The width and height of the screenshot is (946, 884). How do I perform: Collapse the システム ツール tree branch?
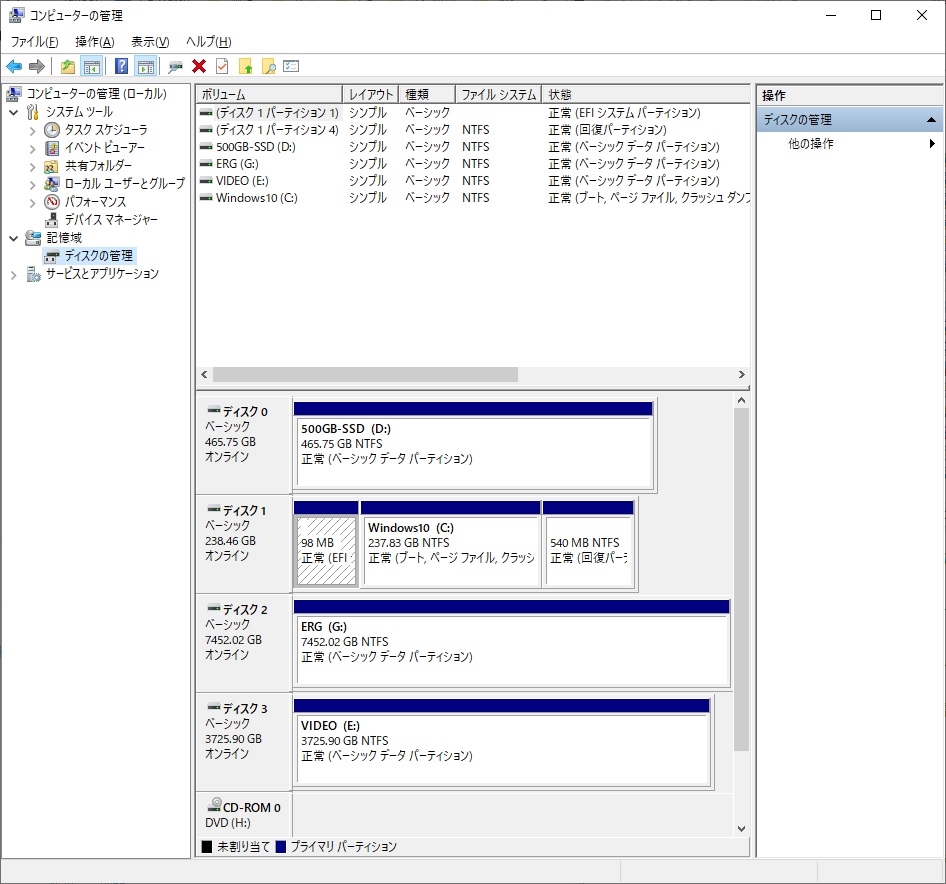[x=14, y=112]
